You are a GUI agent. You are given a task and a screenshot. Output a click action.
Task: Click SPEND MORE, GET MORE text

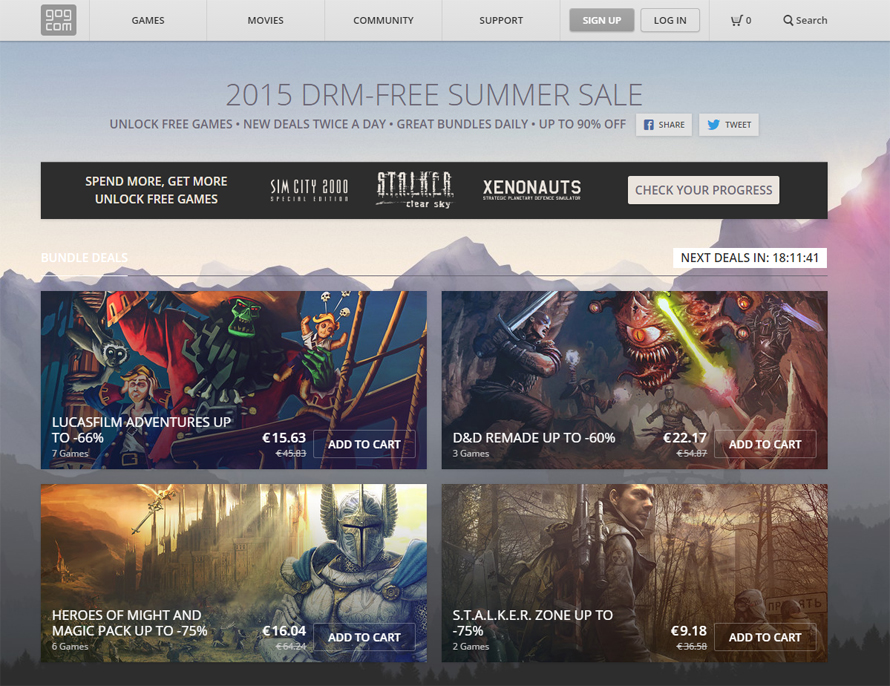click(156, 182)
